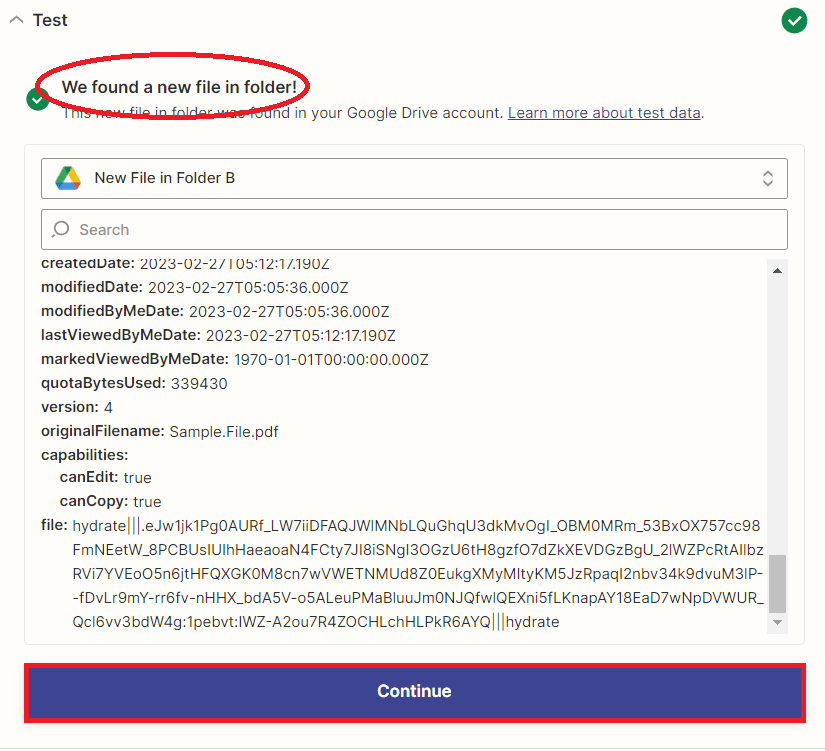Click the green checkmark right of Test header

794,20
